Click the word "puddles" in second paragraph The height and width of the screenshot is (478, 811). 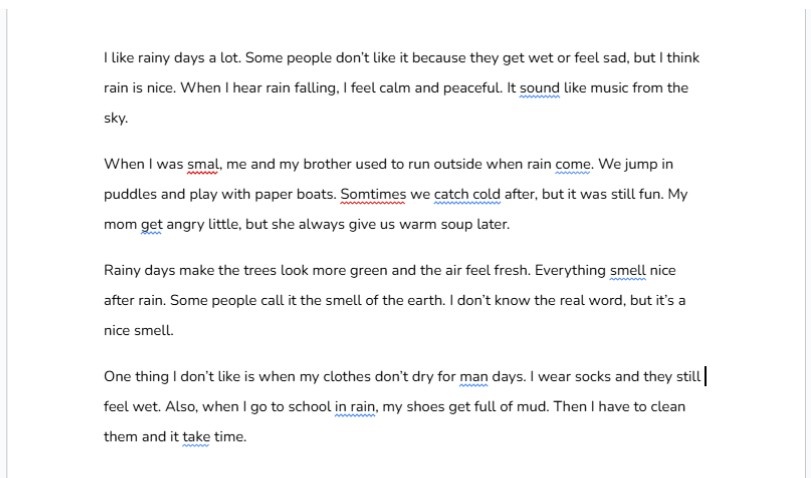pyautogui.click(x=130, y=195)
